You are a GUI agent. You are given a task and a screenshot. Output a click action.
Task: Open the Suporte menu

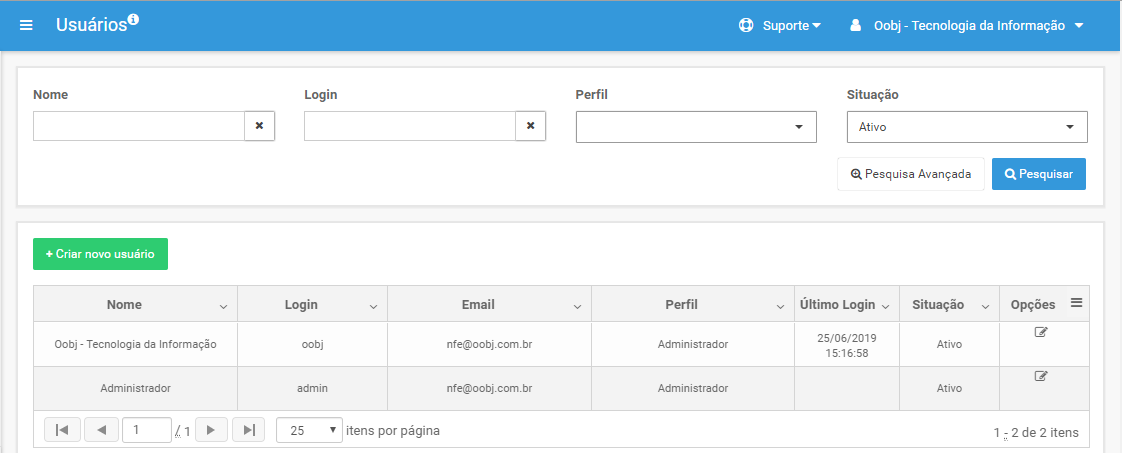tap(780, 26)
